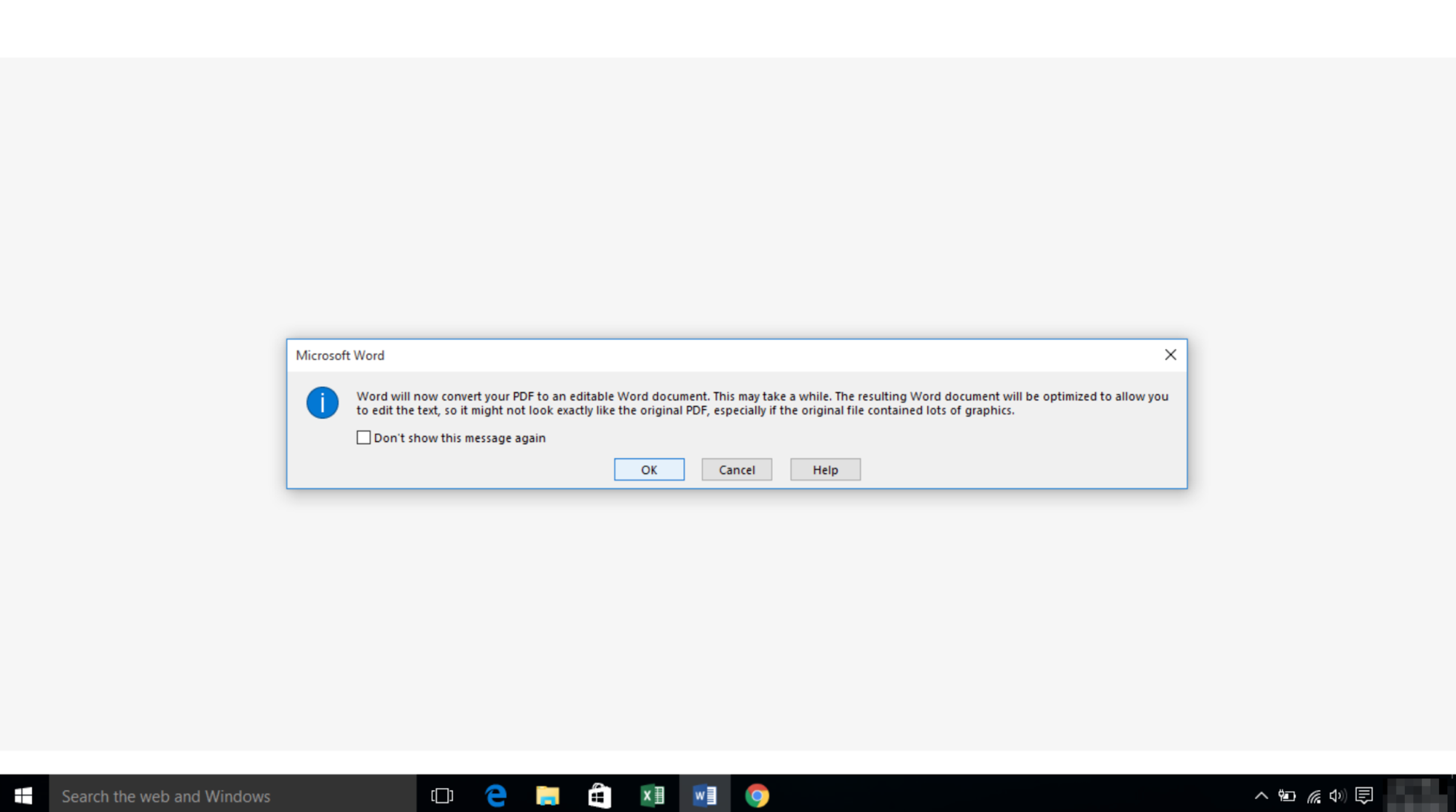Click OK to convert the PDF

649,470
